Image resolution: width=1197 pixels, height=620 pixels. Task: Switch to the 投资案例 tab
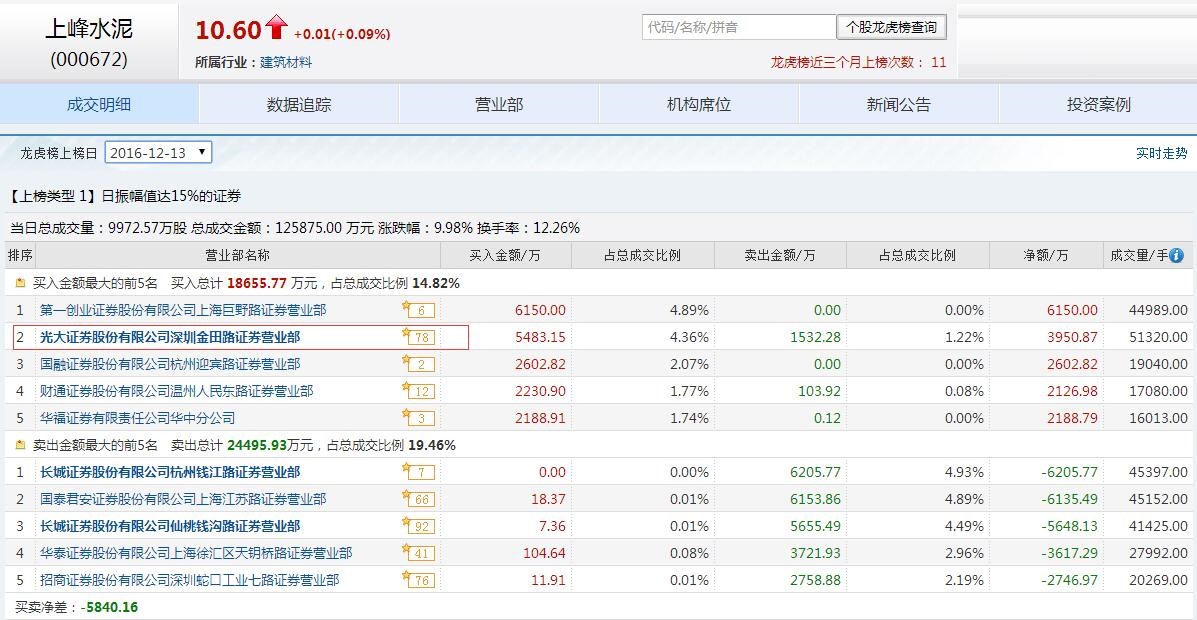click(x=1096, y=104)
